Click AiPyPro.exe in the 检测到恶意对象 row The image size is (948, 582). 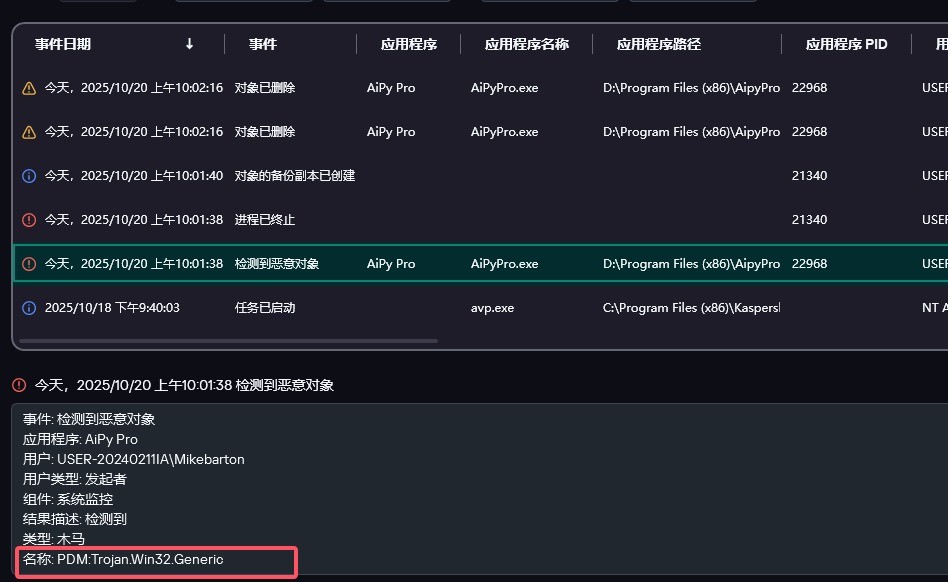(x=504, y=264)
